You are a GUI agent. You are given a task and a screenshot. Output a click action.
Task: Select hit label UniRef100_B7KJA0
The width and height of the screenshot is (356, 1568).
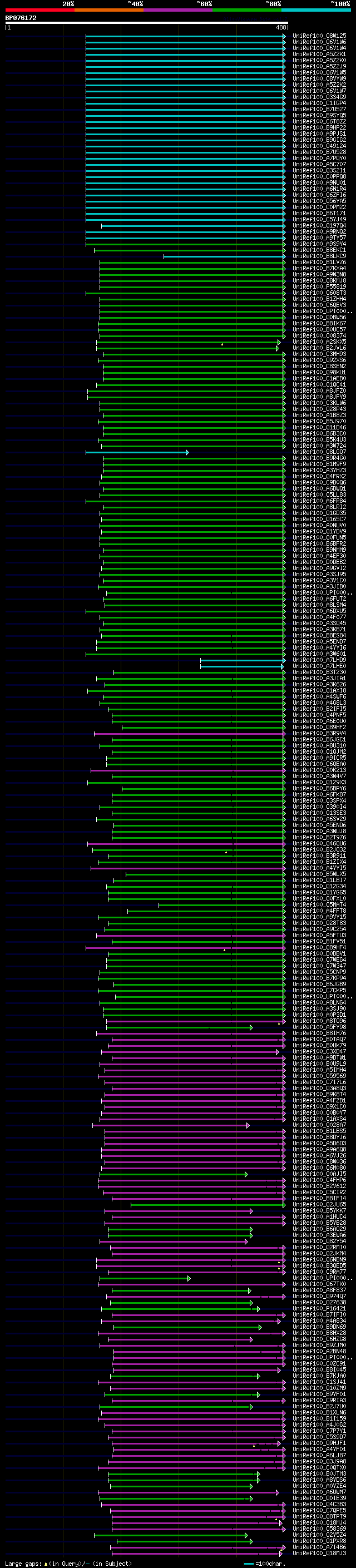click(319, 1377)
